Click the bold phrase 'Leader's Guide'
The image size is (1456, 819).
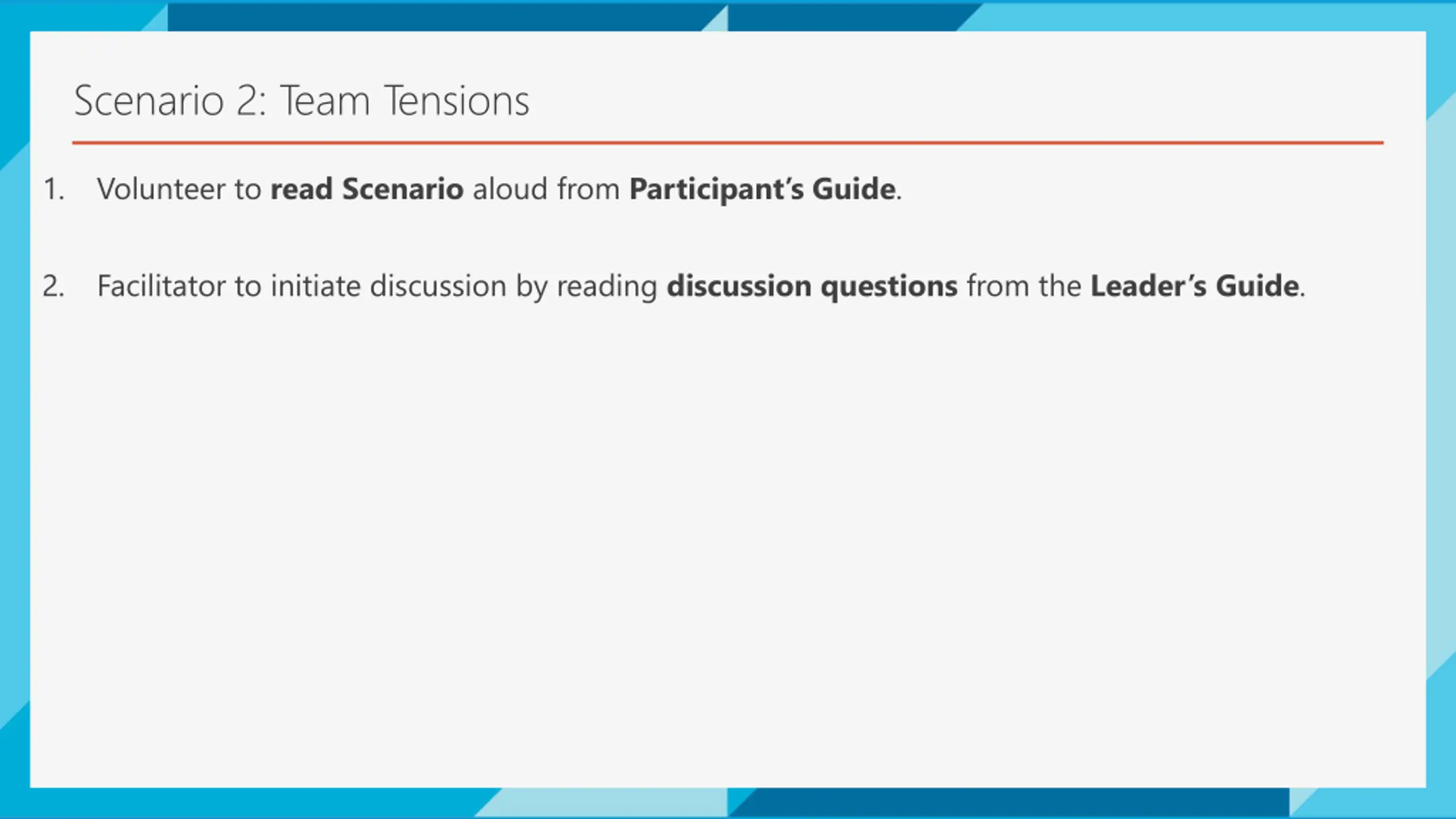click(x=1195, y=286)
